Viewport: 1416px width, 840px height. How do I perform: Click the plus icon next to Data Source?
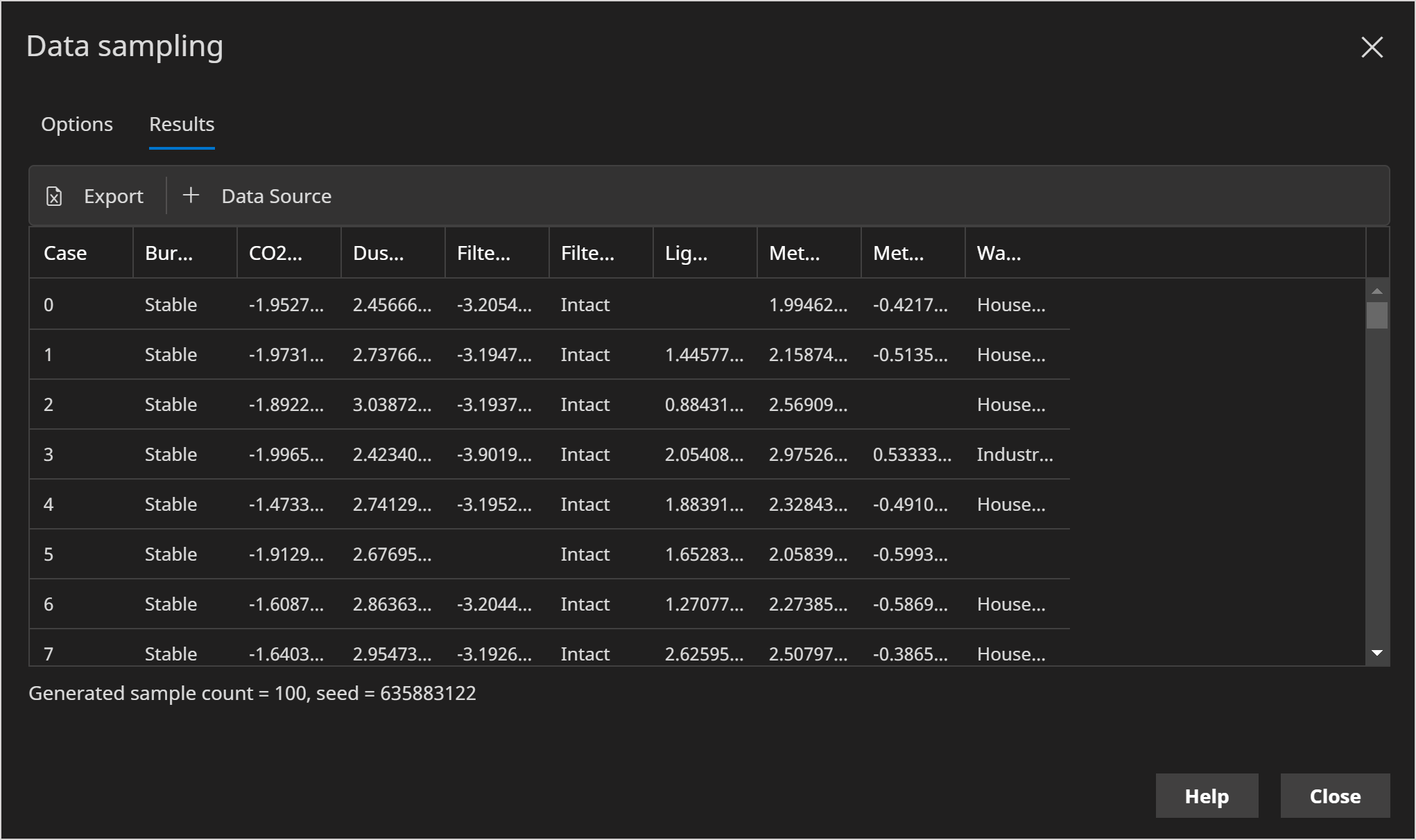190,195
